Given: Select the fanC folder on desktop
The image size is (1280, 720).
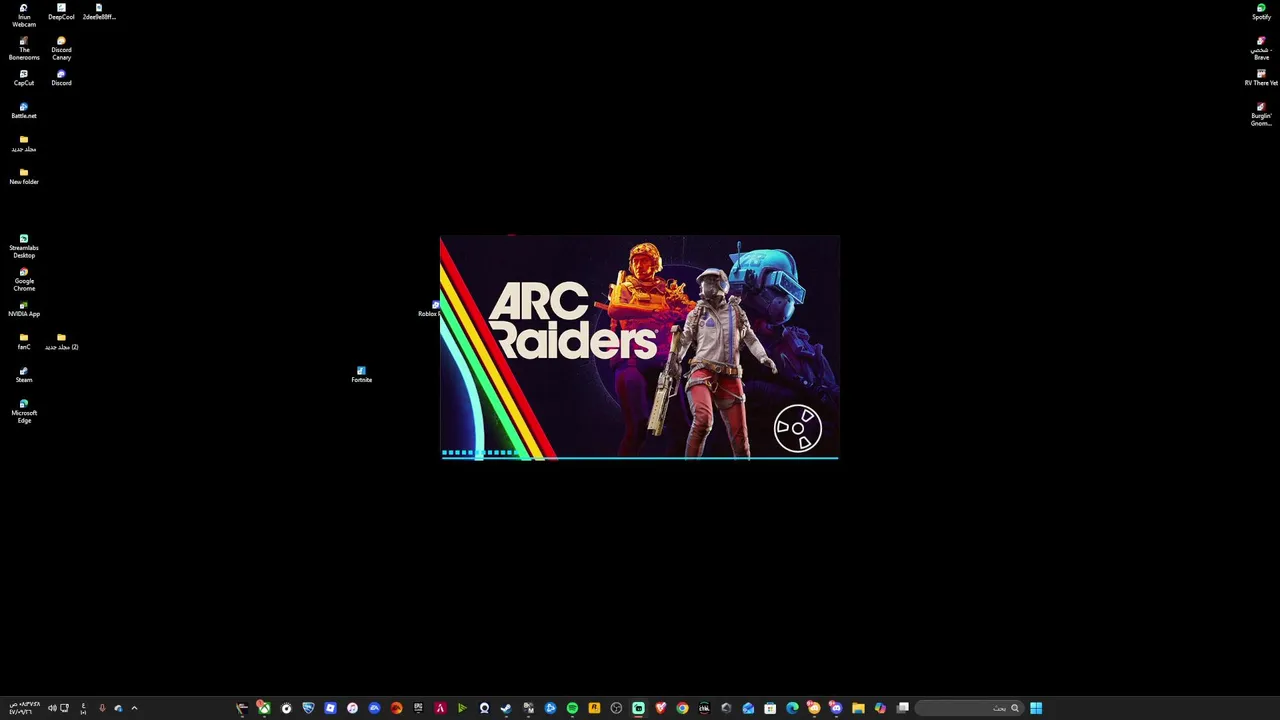Looking at the screenshot, I should [x=23, y=342].
